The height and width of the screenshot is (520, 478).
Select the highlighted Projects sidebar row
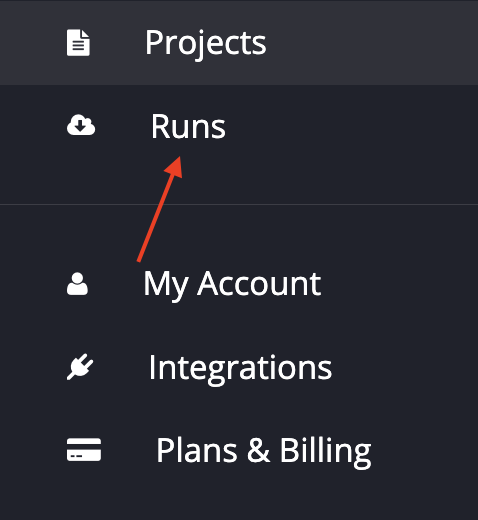239,43
